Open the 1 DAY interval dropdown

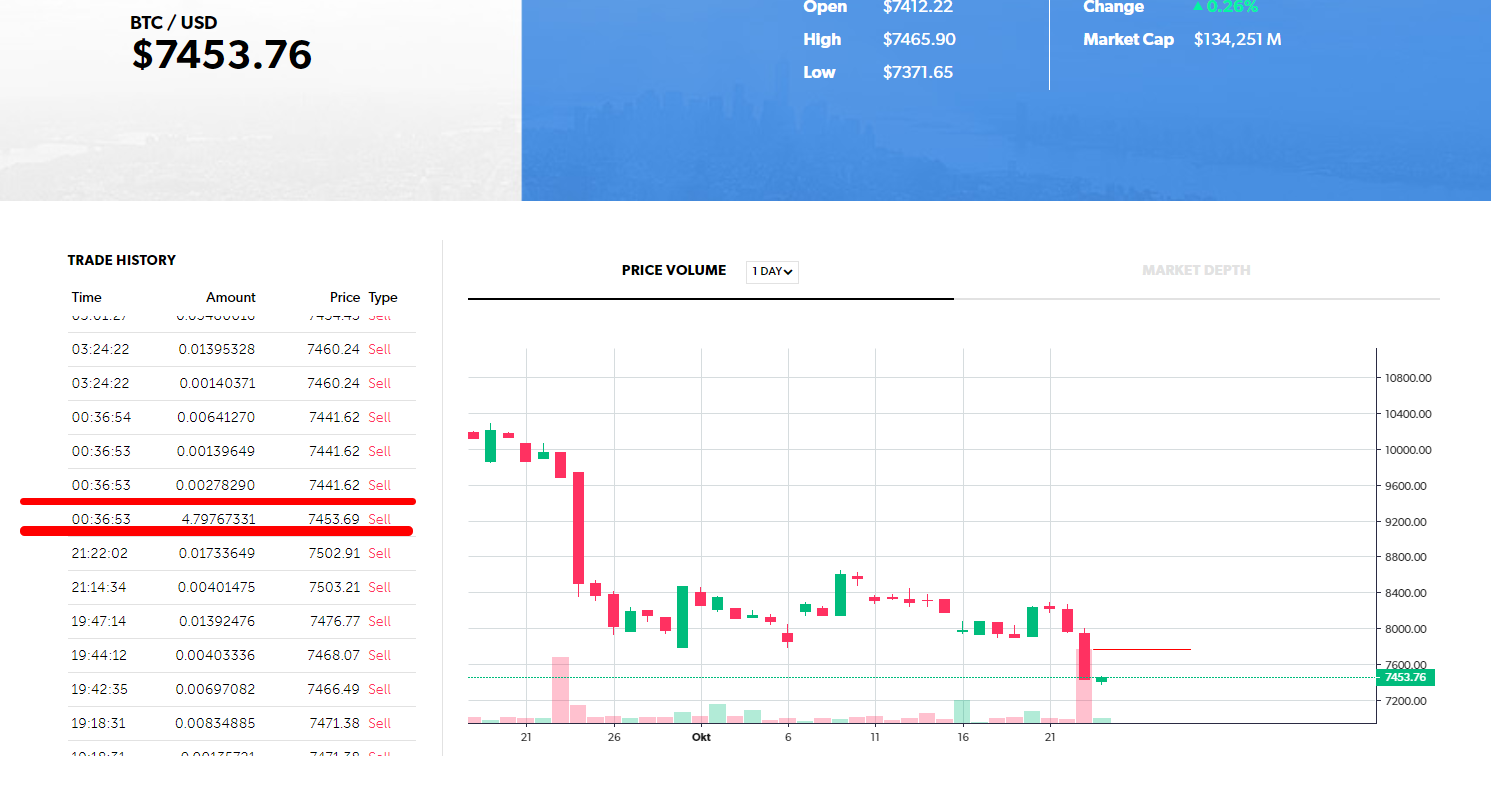pos(772,272)
